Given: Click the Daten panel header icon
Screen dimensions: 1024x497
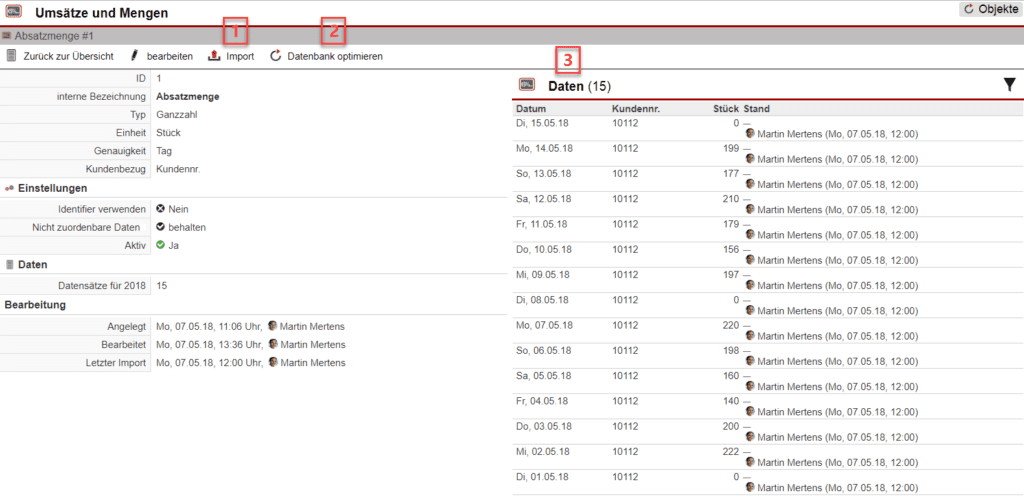Looking at the screenshot, I should point(527,86).
